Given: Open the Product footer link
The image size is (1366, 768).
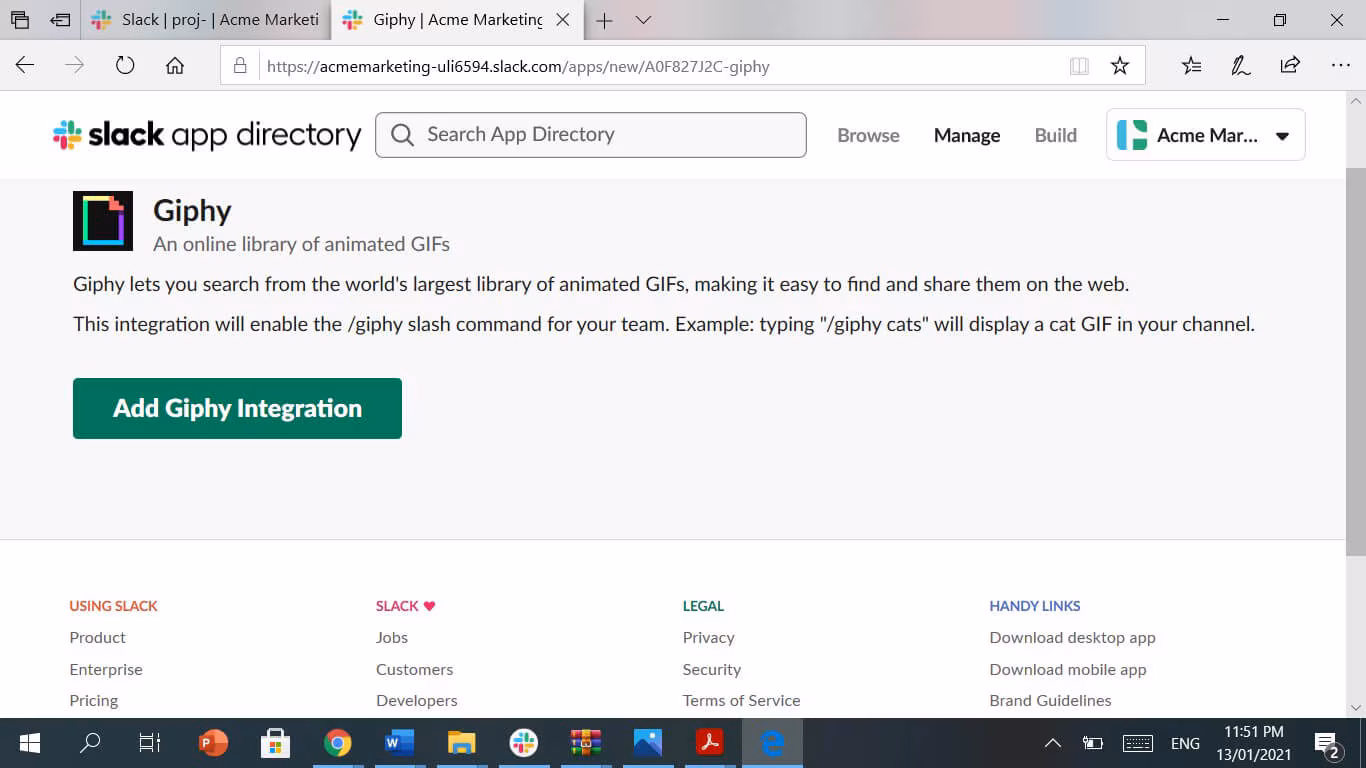Looking at the screenshot, I should point(98,637).
